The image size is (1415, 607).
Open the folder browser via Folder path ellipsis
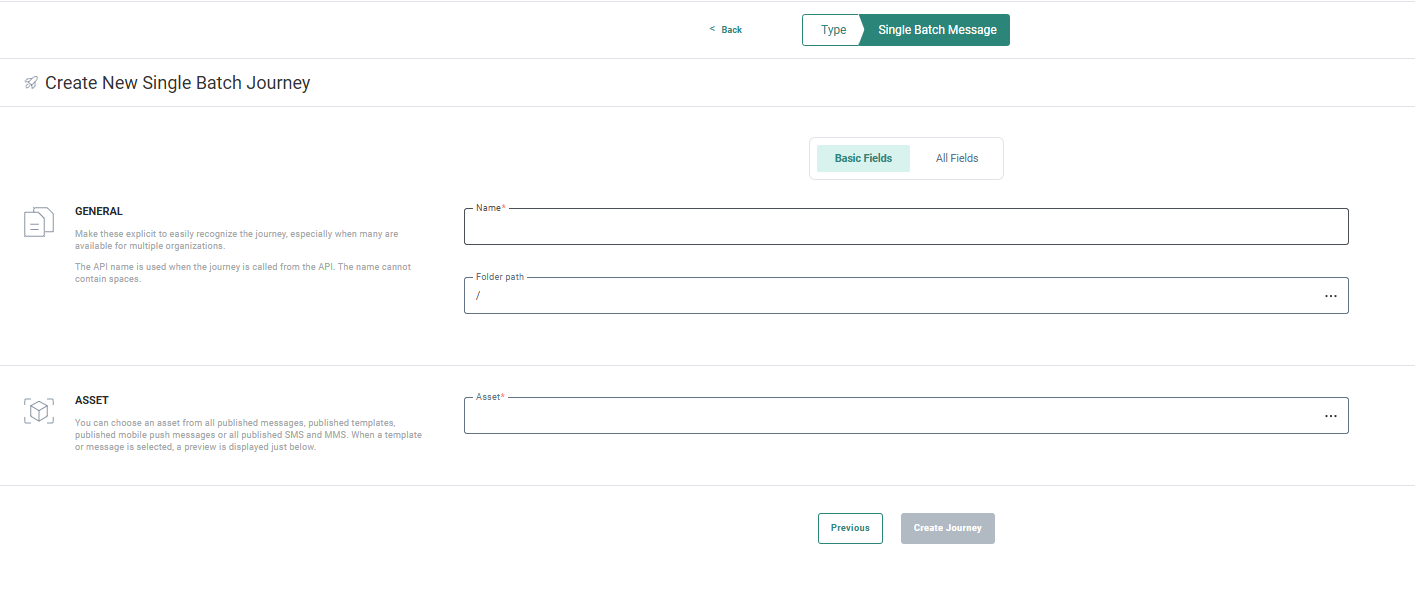click(x=1330, y=296)
